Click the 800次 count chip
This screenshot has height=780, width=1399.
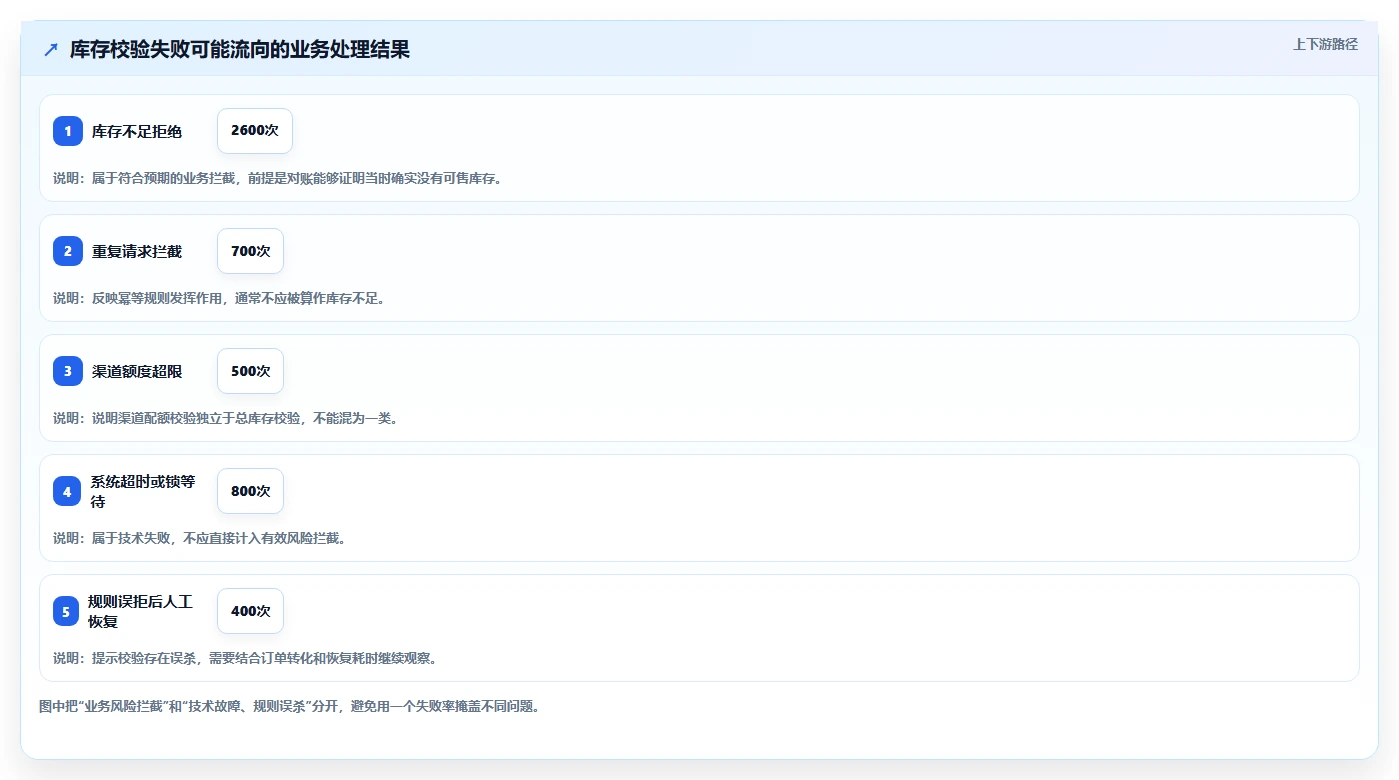tap(250, 491)
